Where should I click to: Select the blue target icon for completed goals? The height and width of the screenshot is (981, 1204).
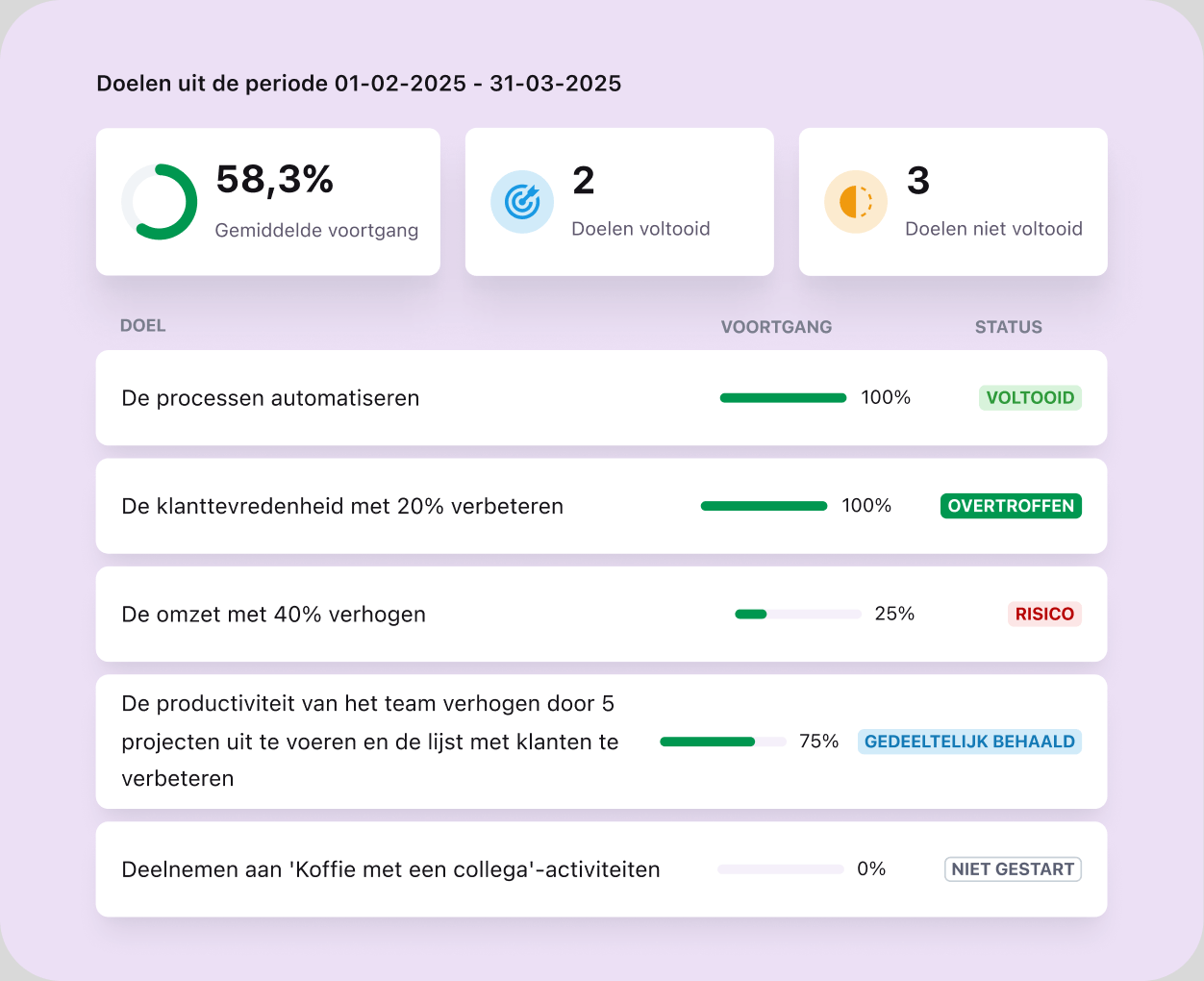coord(522,201)
